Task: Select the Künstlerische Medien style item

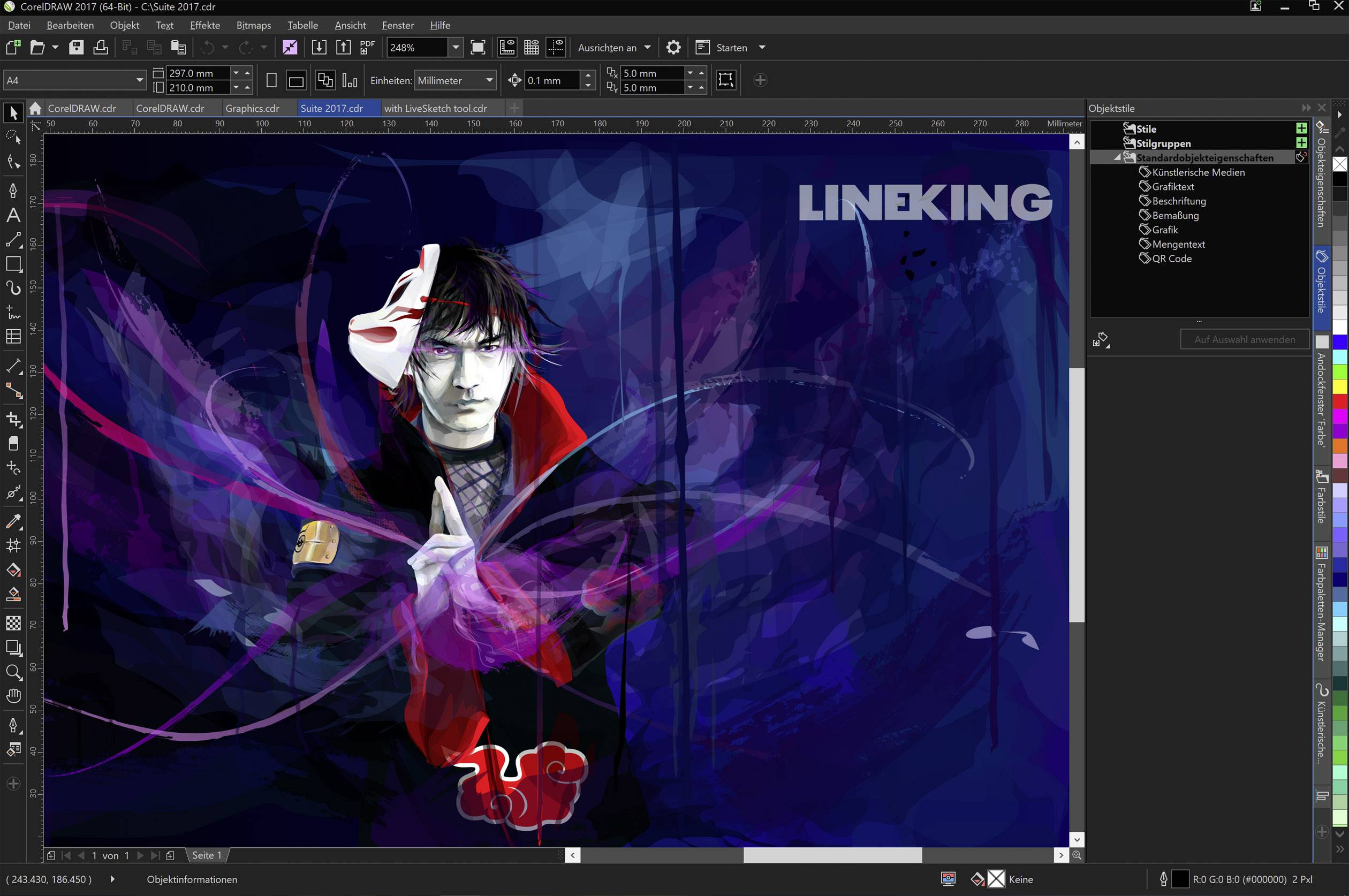Action: (x=1192, y=172)
